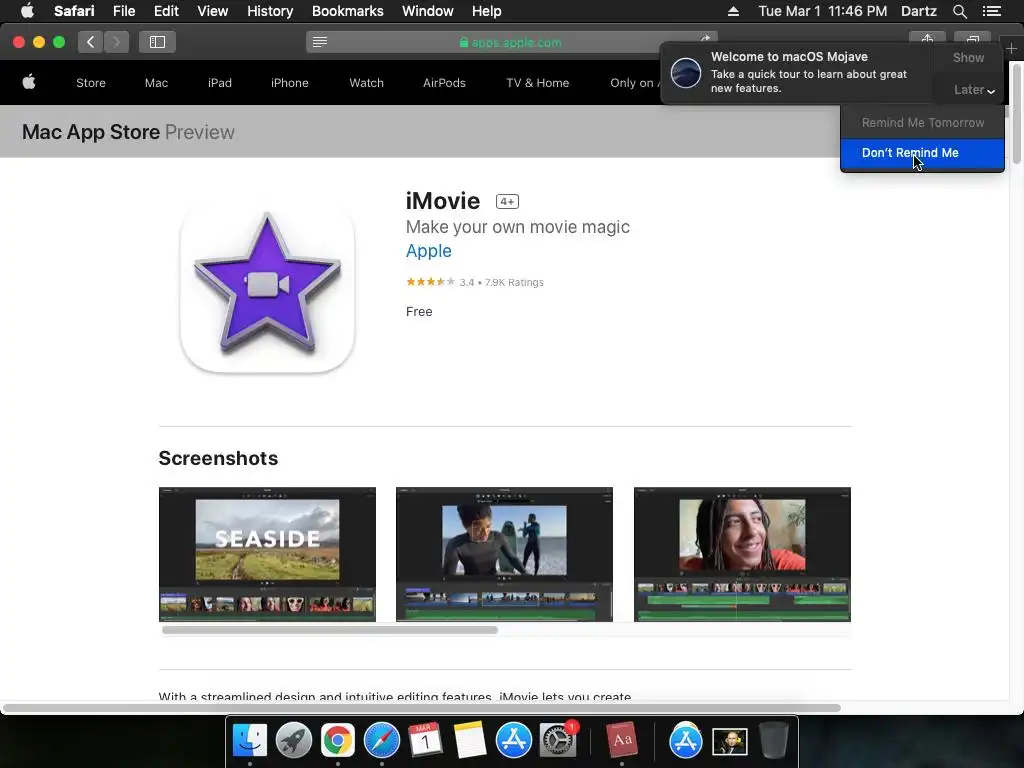Click the Safari forward navigation arrow

[x=116, y=42]
